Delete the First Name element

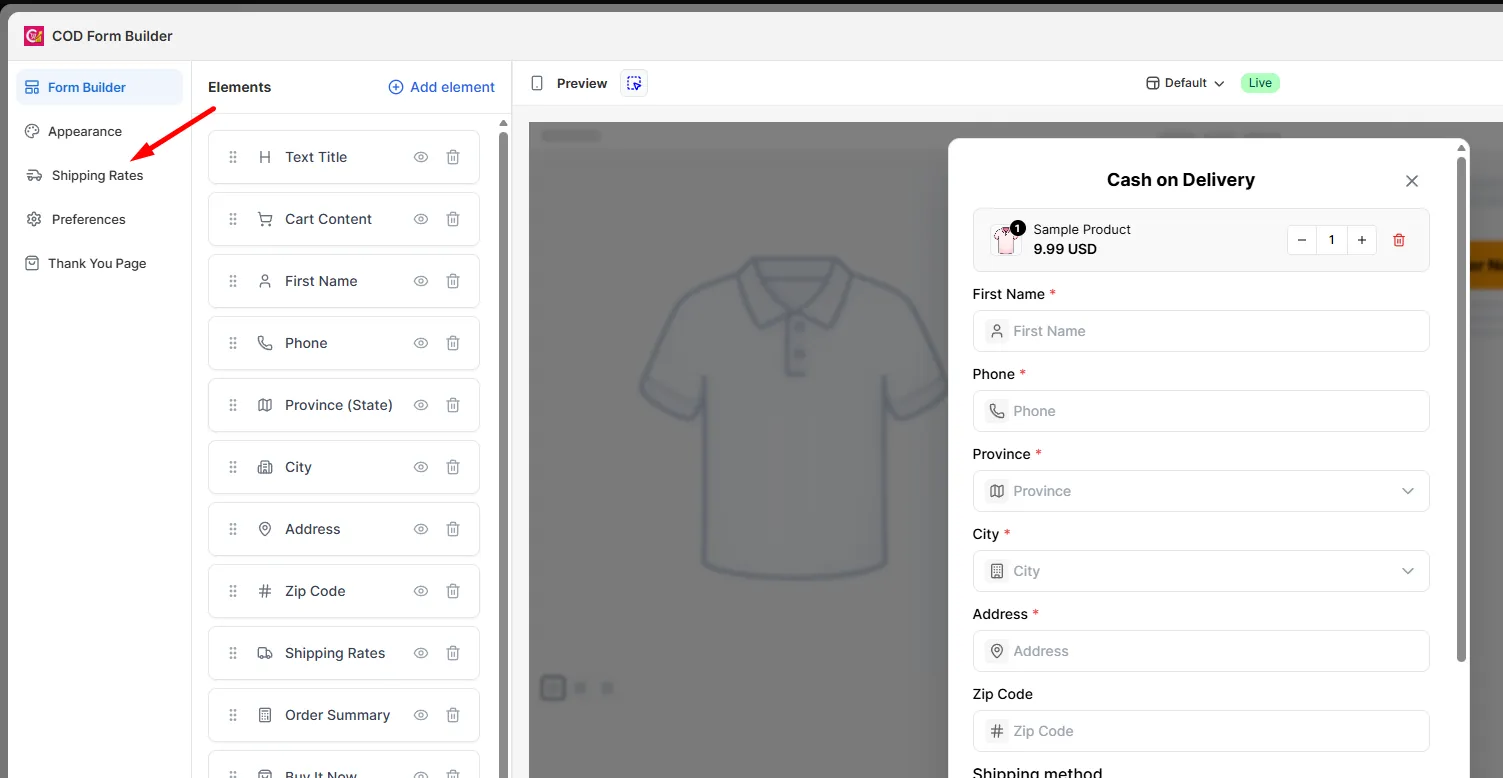(x=453, y=281)
